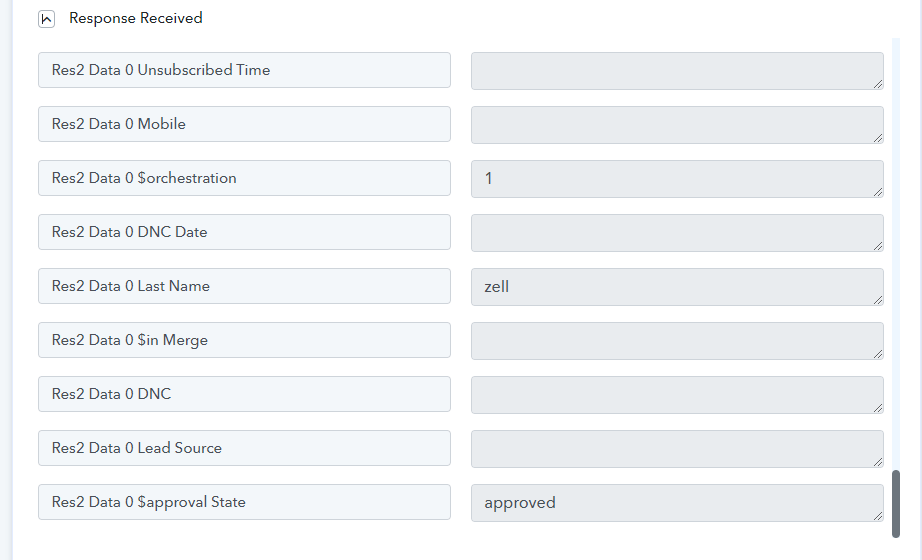922x560 pixels.
Task: Collapse the Response Received section
Action: click(x=46, y=19)
